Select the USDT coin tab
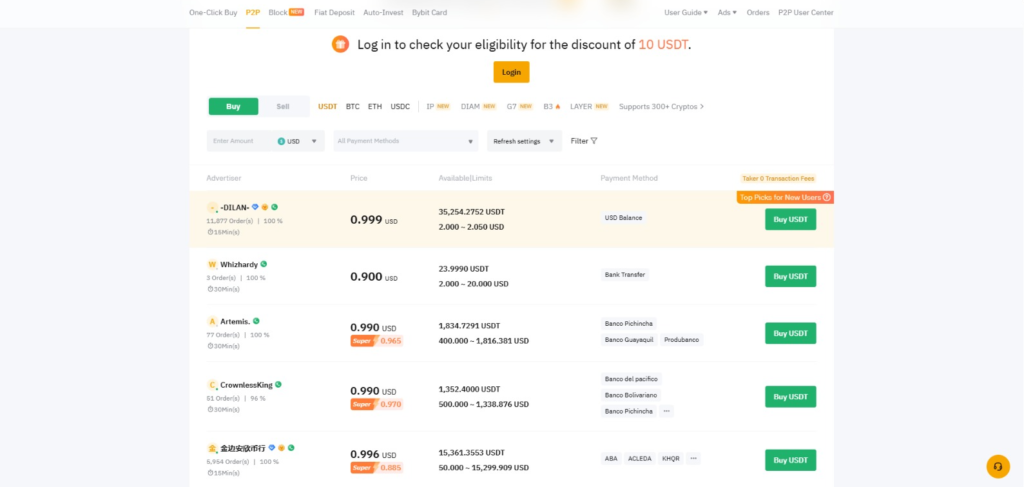 pyautogui.click(x=328, y=106)
